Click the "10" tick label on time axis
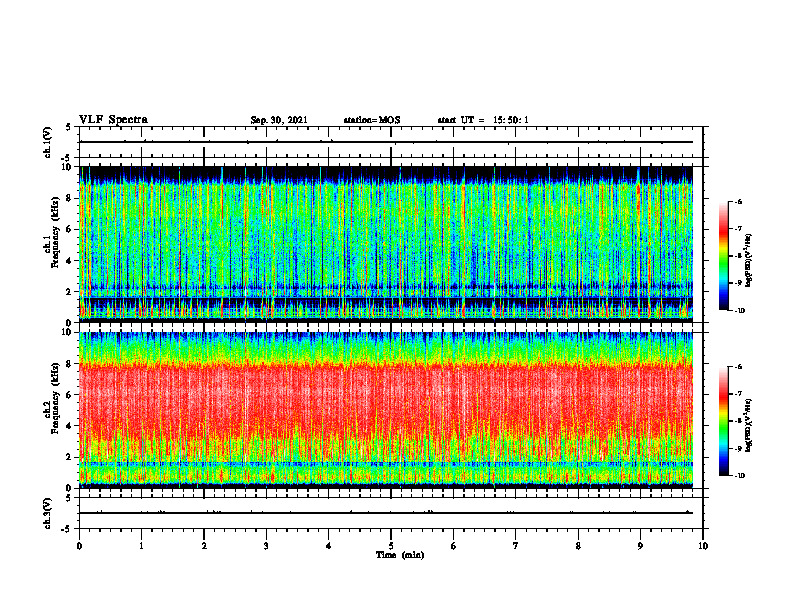This screenshot has height=612, width=792. pyautogui.click(x=703, y=546)
